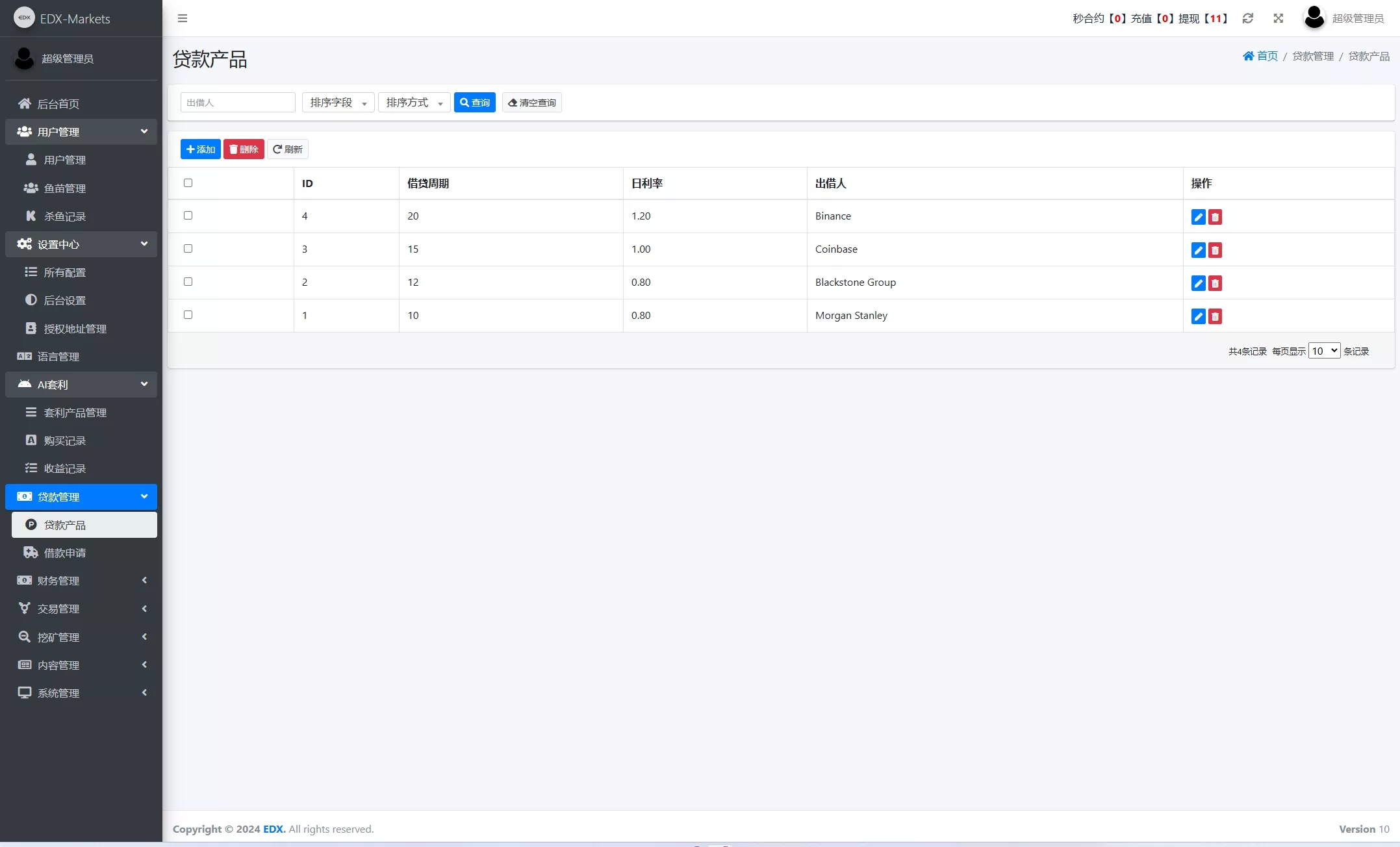Viewport: 1400px width, 847px height.
Task: Click the blue 添加 add button
Action: [200, 149]
